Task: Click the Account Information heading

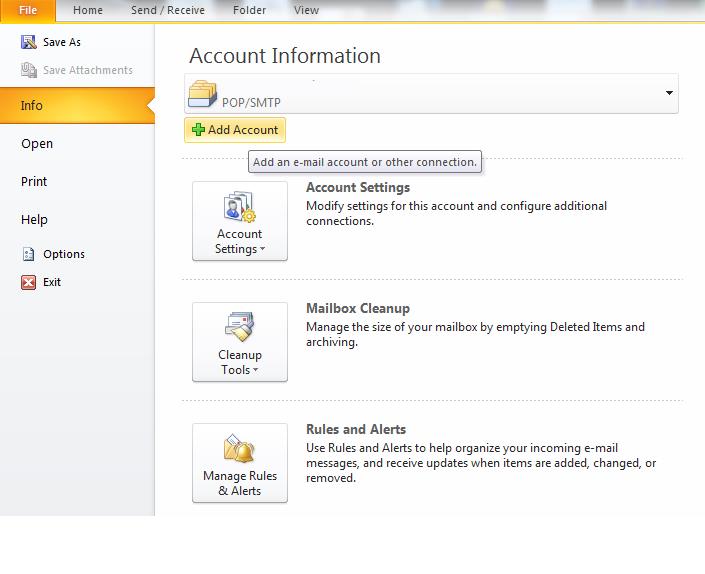Action: tap(285, 56)
